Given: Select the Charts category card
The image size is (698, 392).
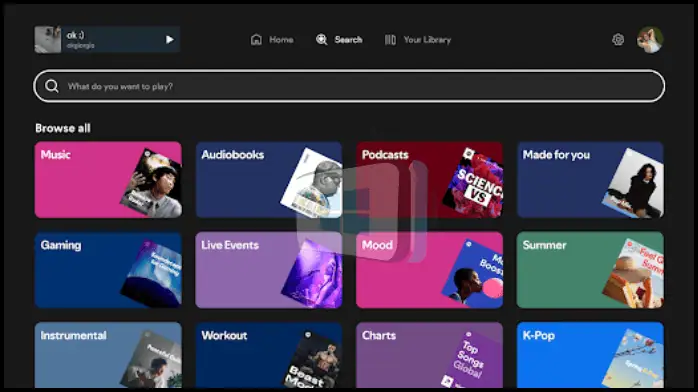Looking at the screenshot, I should [430, 355].
